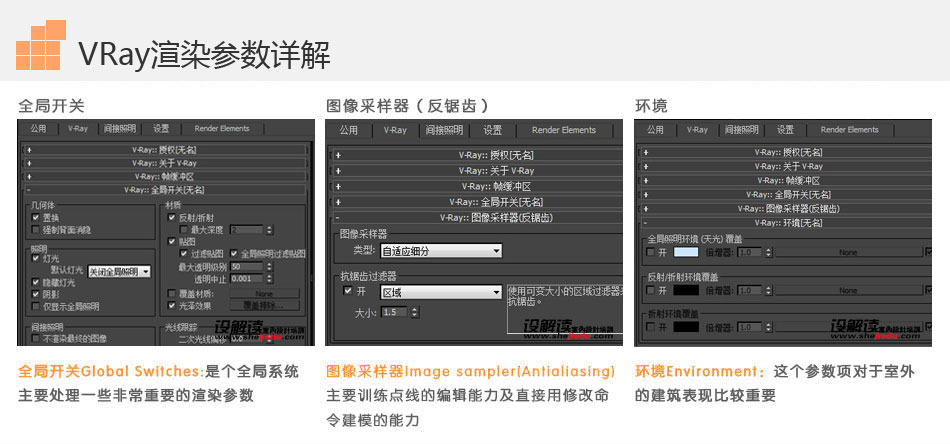Uncheck the 贴图 checkbox
This screenshot has height=444, width=950.
pyautogui.click(x=171, y=242)
